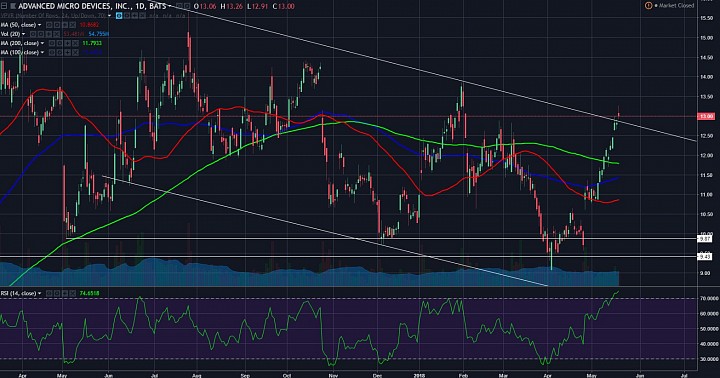Click the Nov label on the time axis
This screenshot has width=720, height=378.
333,375
